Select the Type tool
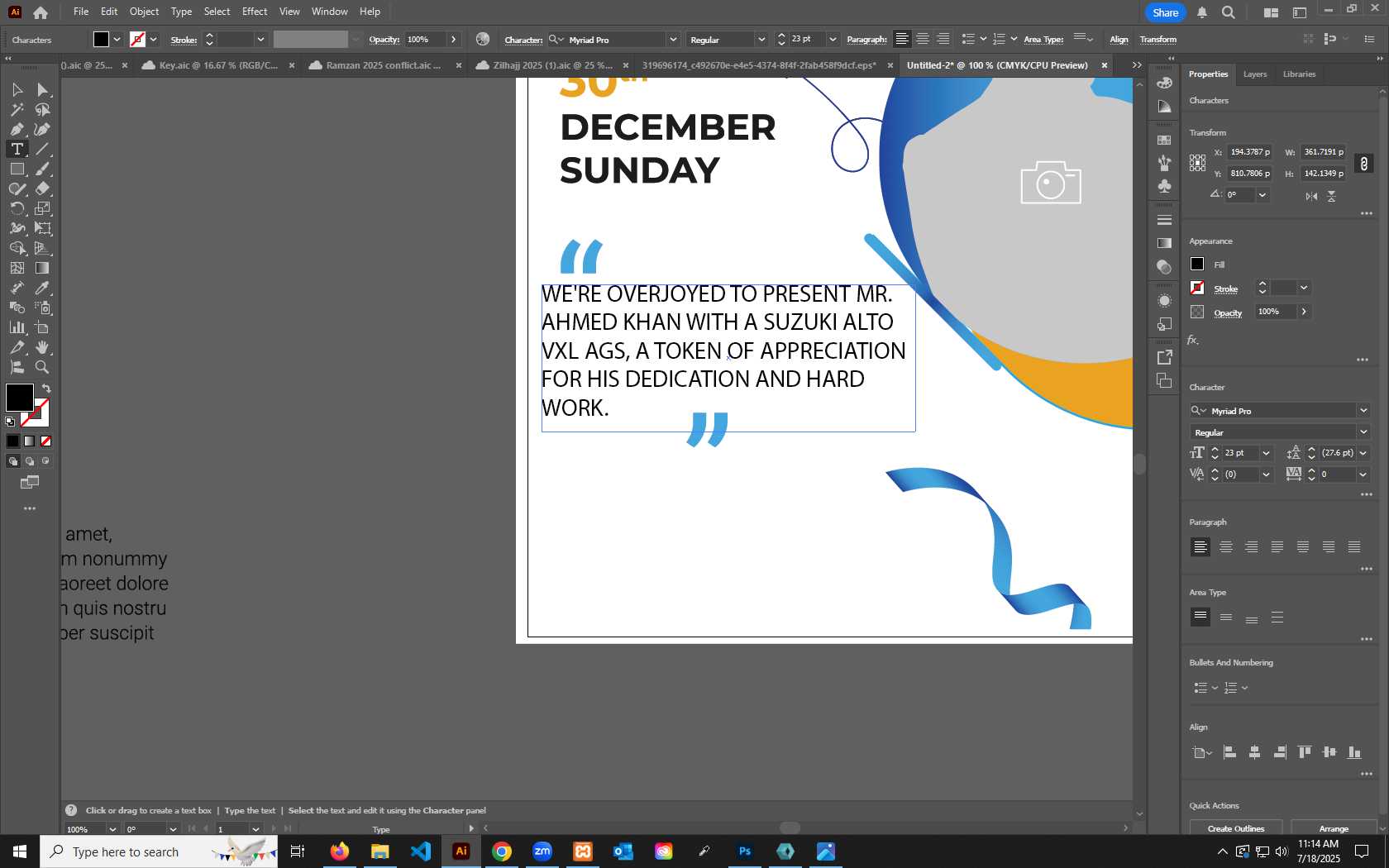 [x=17, y=149]
